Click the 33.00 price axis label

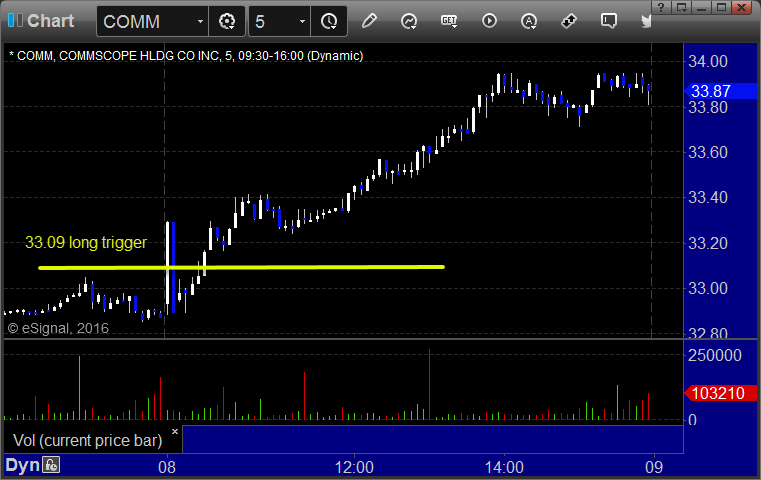[x=708, y=288]
